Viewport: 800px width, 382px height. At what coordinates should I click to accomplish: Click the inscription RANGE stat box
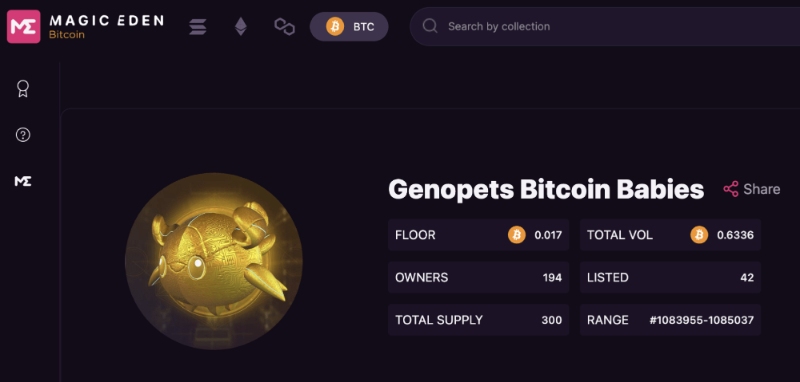[x=670, y=320]
